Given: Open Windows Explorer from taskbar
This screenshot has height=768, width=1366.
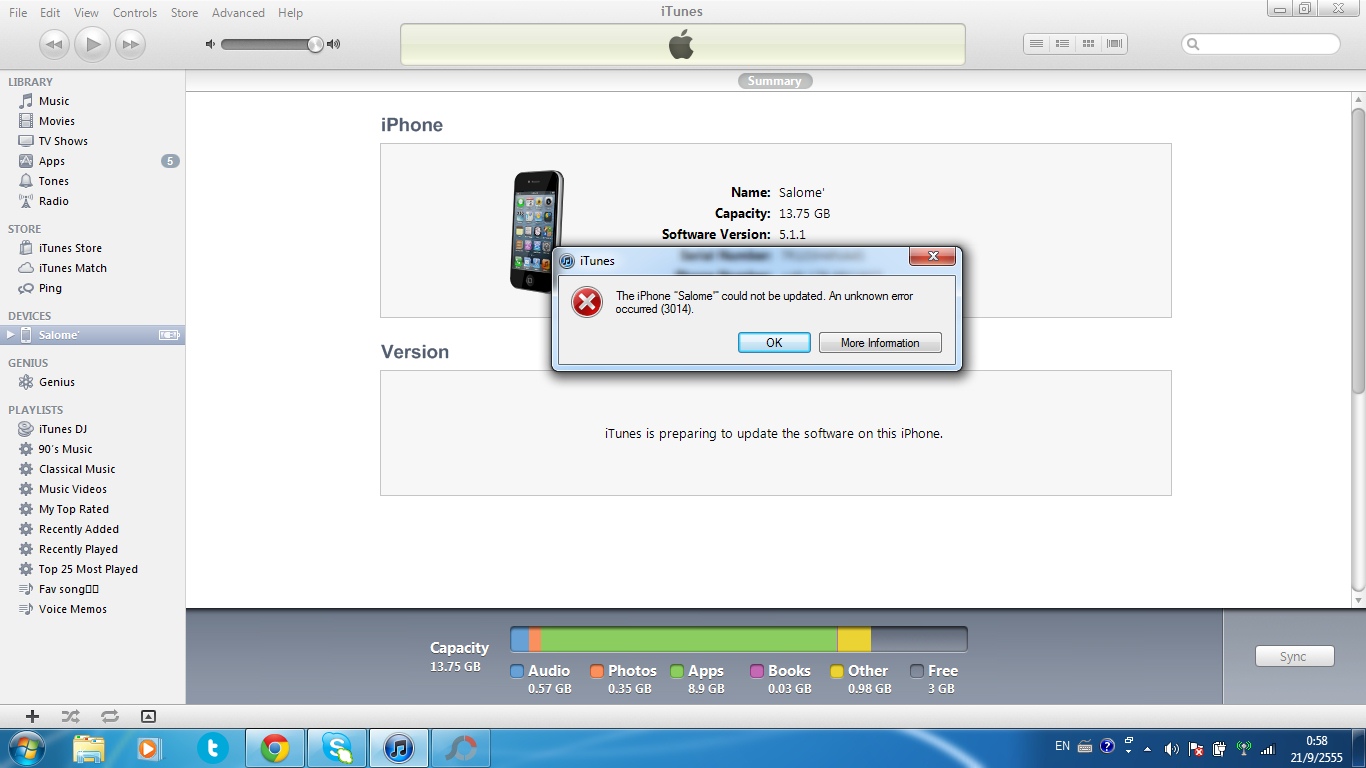Looking at the screenshot, I should click(x=88, y=748).
